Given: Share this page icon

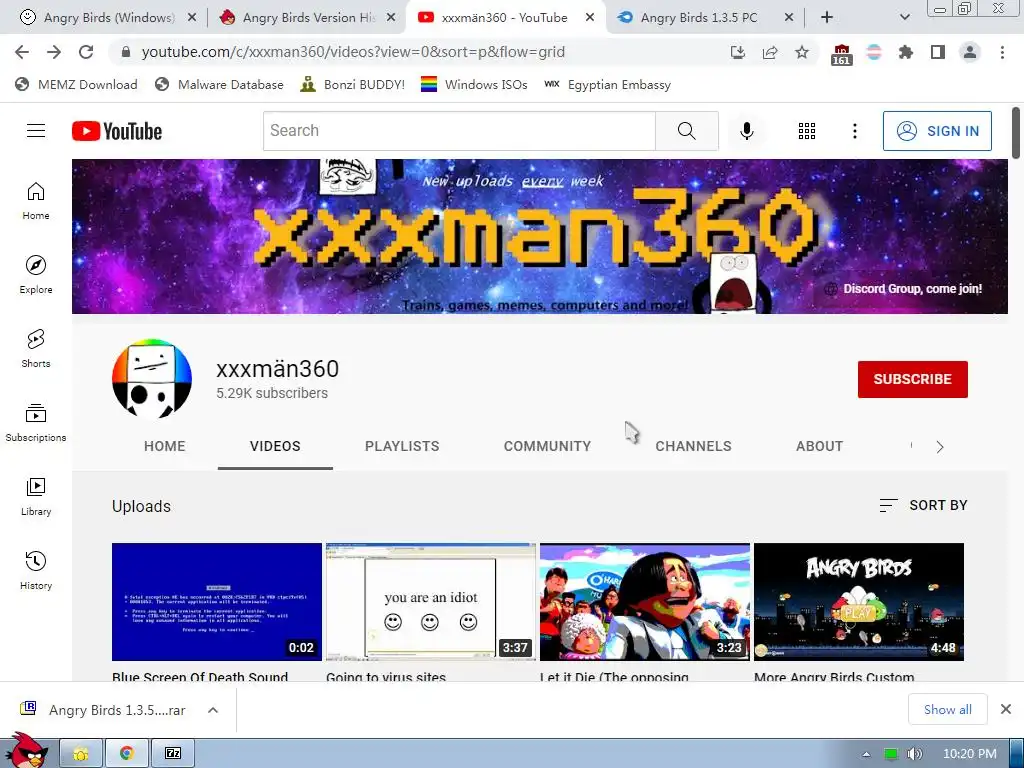Looking at the screenshot, I should [x=770, y=52].
